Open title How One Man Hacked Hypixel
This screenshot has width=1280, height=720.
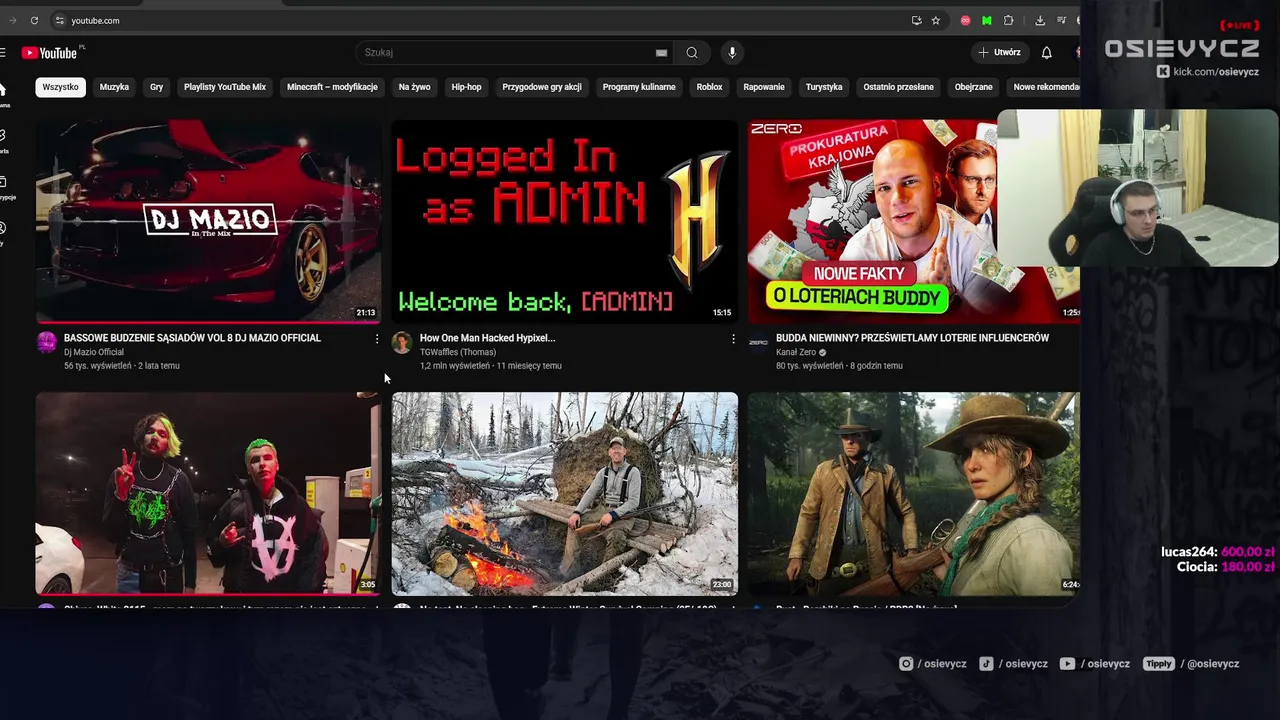(x=487, y=338)
